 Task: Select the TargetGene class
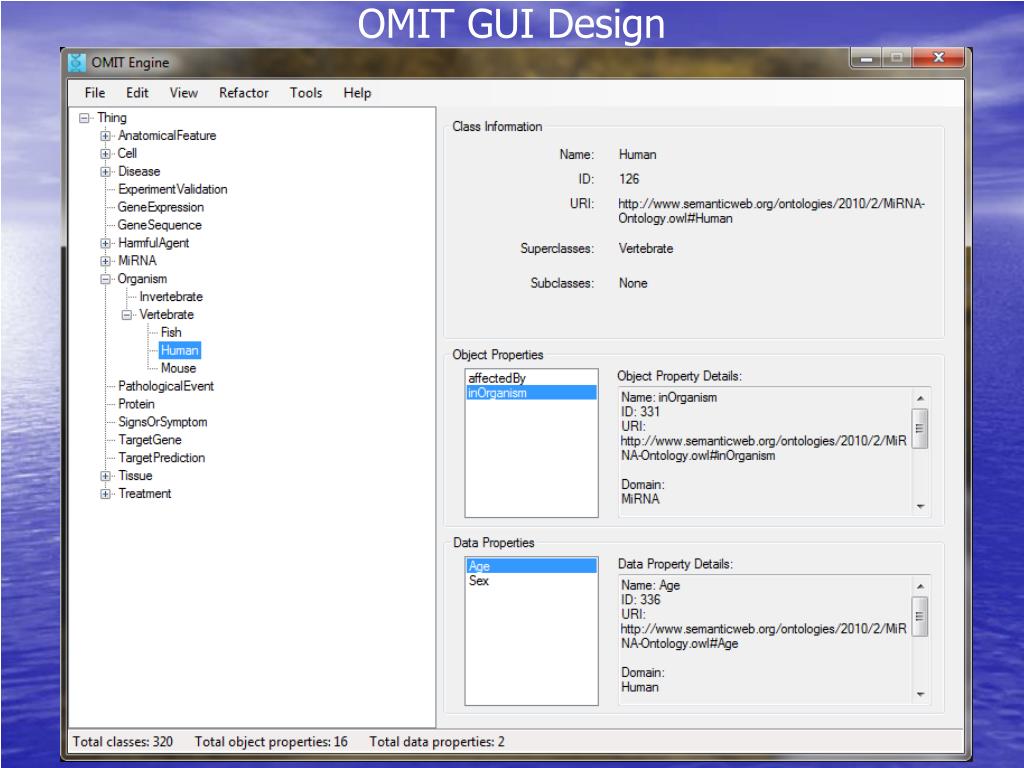tap(150, 440)
